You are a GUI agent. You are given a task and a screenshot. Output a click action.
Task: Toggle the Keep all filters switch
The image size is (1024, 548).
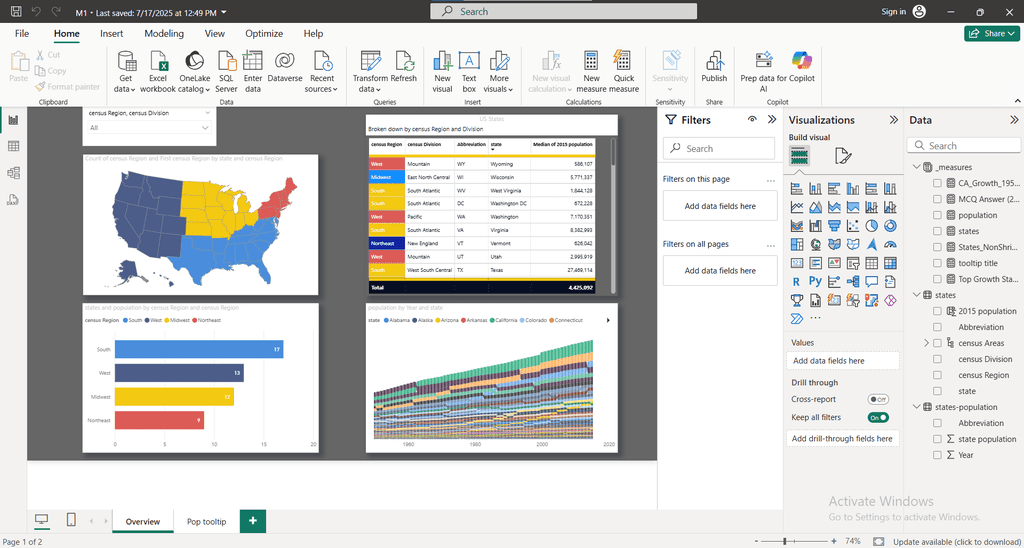tap(878, 417)
